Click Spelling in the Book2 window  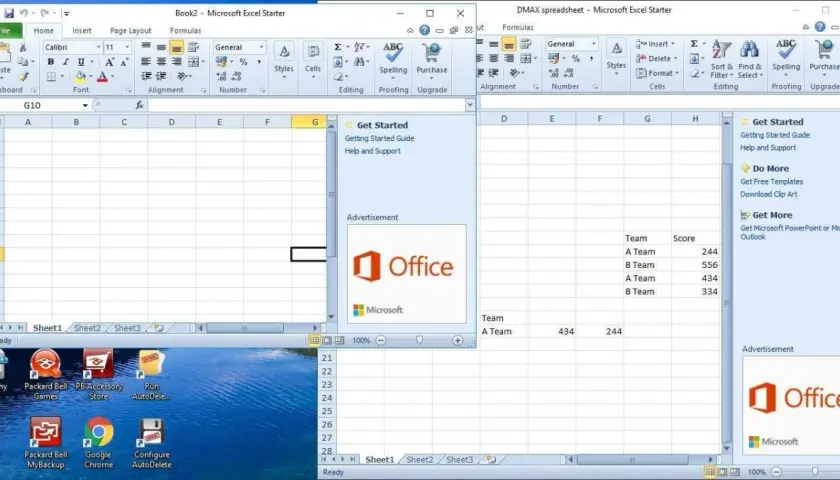(x=393, y=59)
